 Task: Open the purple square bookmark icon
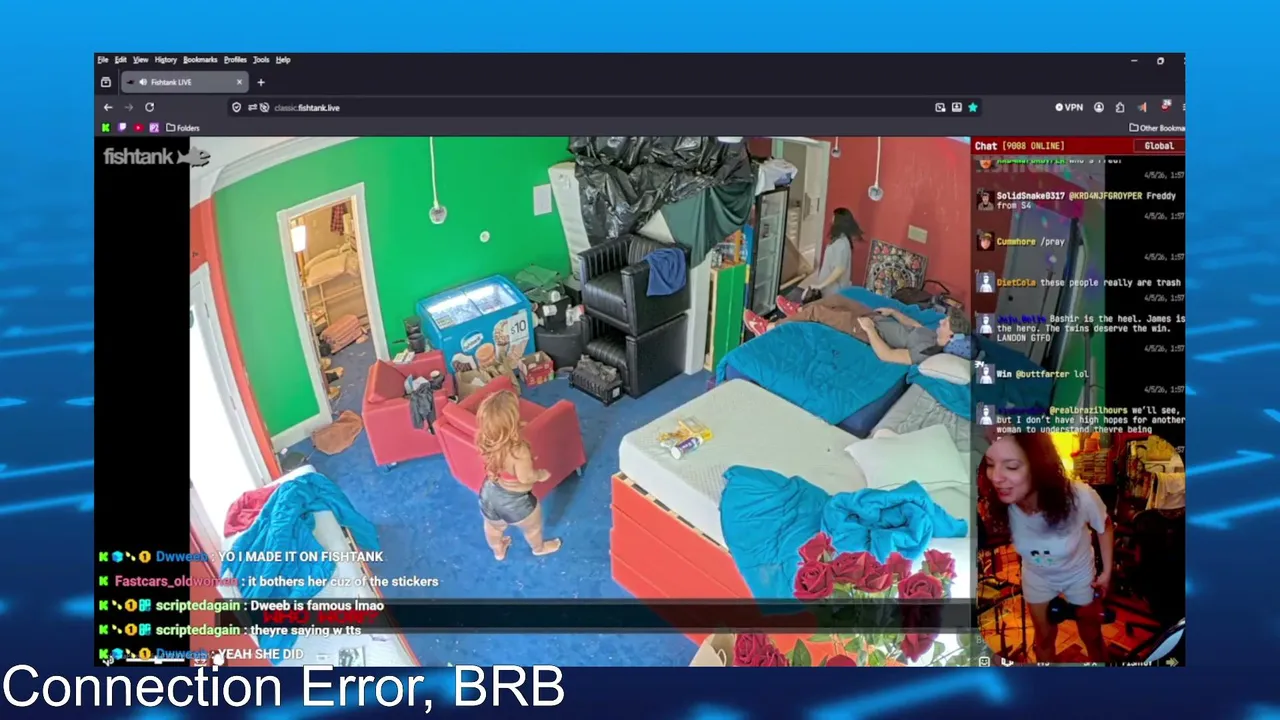coord(154,128)
